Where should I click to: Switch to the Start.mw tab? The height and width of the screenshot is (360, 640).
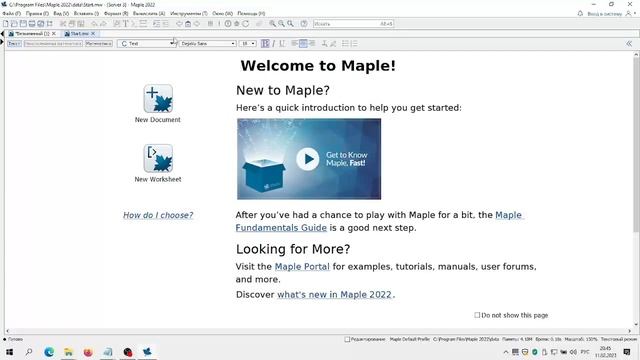[x=80, y=33]
